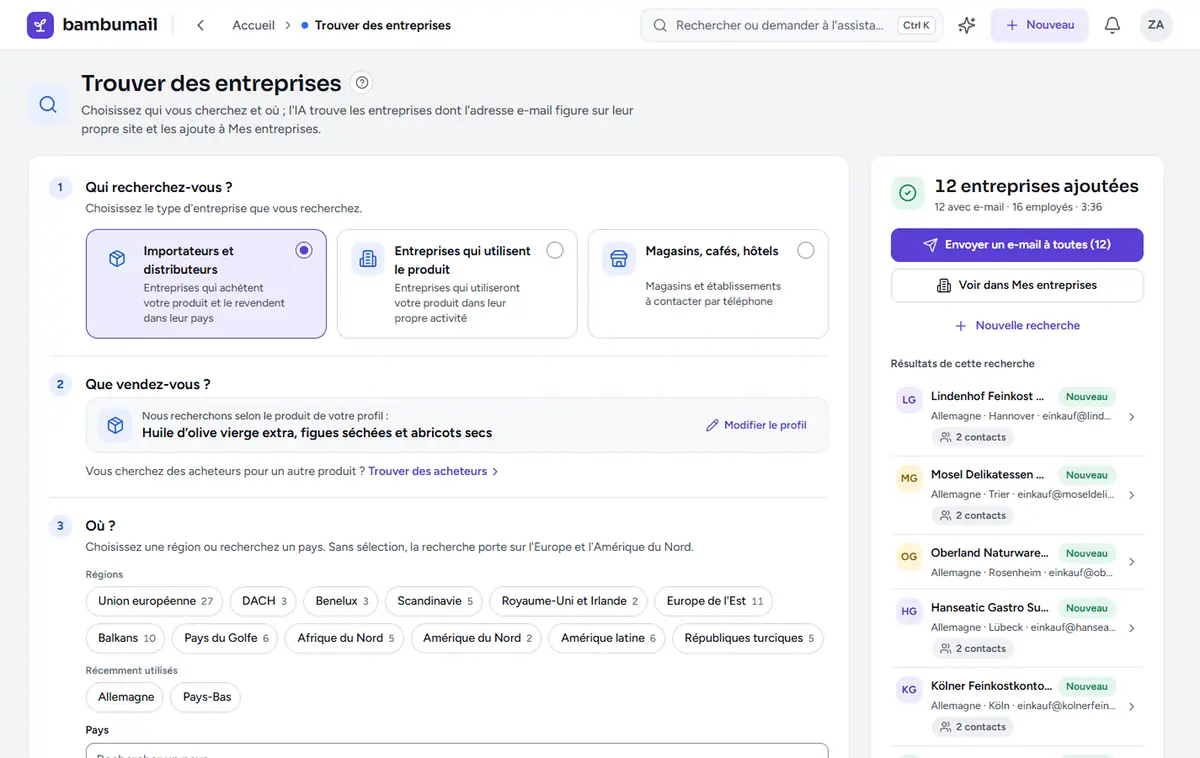Click Voir dans Mes entreprises
Screen dimensions: 1200x758
tap(1017, 285)
